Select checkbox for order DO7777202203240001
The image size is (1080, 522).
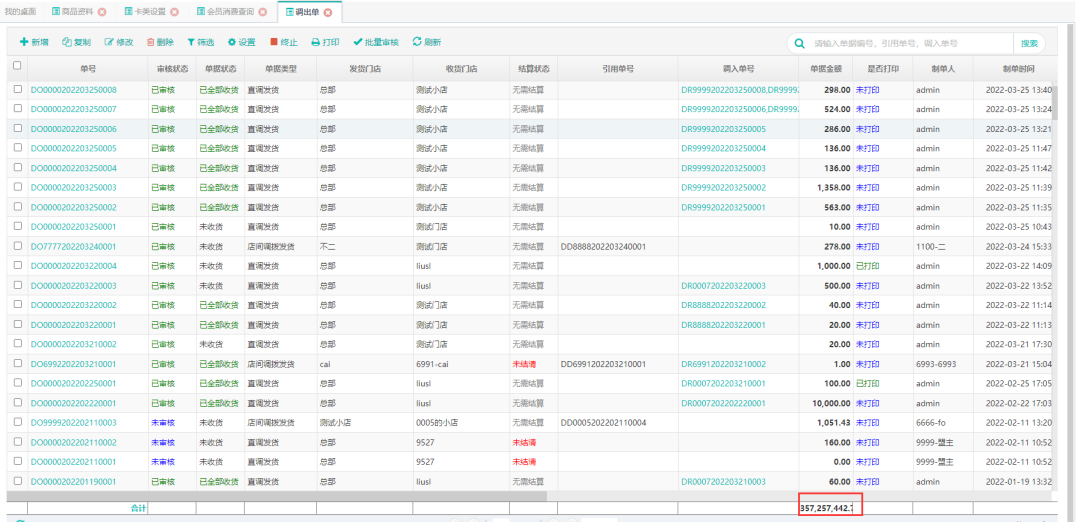(x=17, y=246)
